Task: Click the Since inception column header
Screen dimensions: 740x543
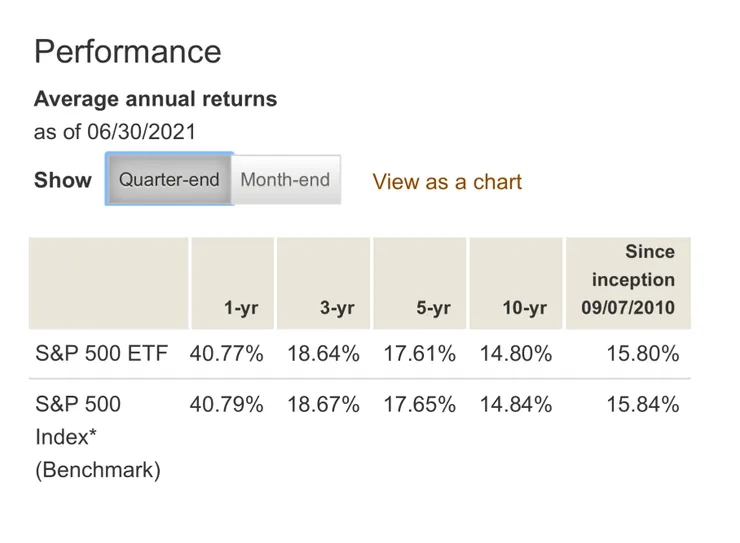Action: (x=628, y=280)
